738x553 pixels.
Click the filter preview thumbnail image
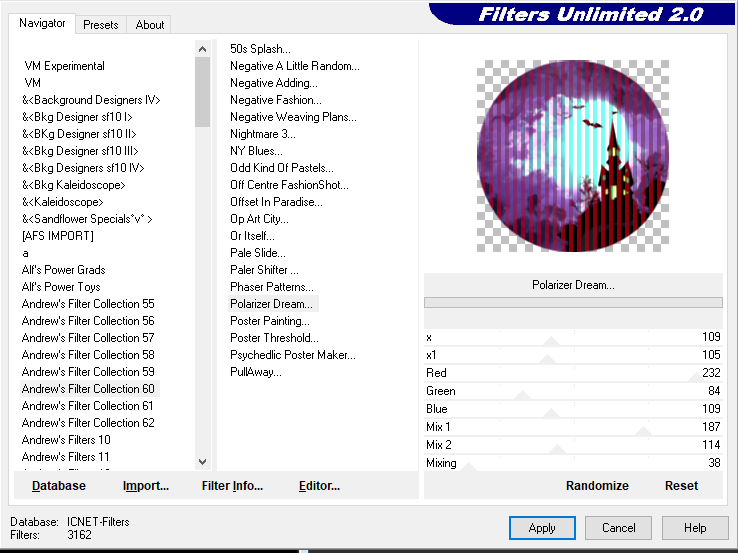[573, 155]
